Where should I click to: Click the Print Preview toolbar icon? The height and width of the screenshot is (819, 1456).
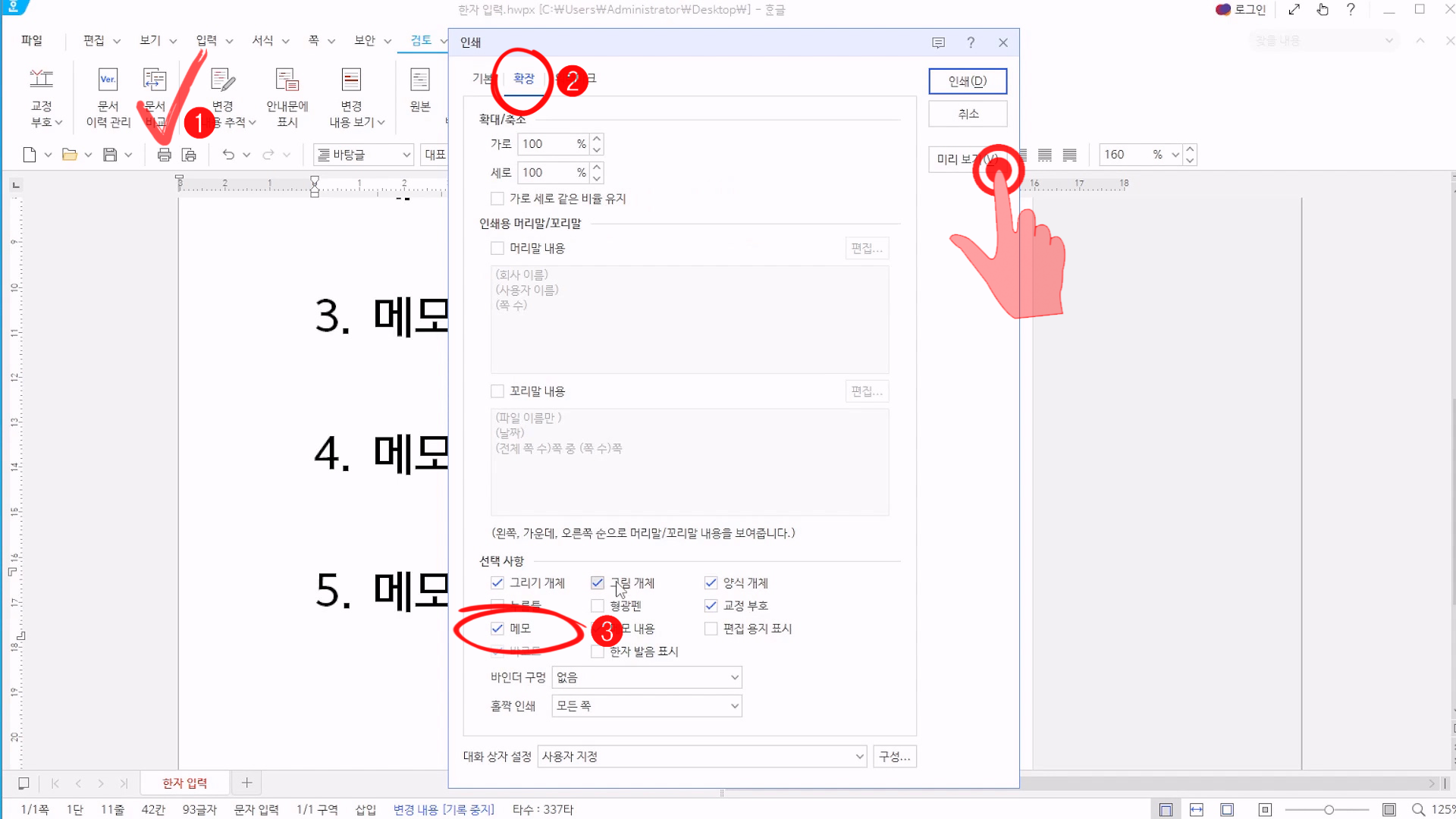[189, 155]
